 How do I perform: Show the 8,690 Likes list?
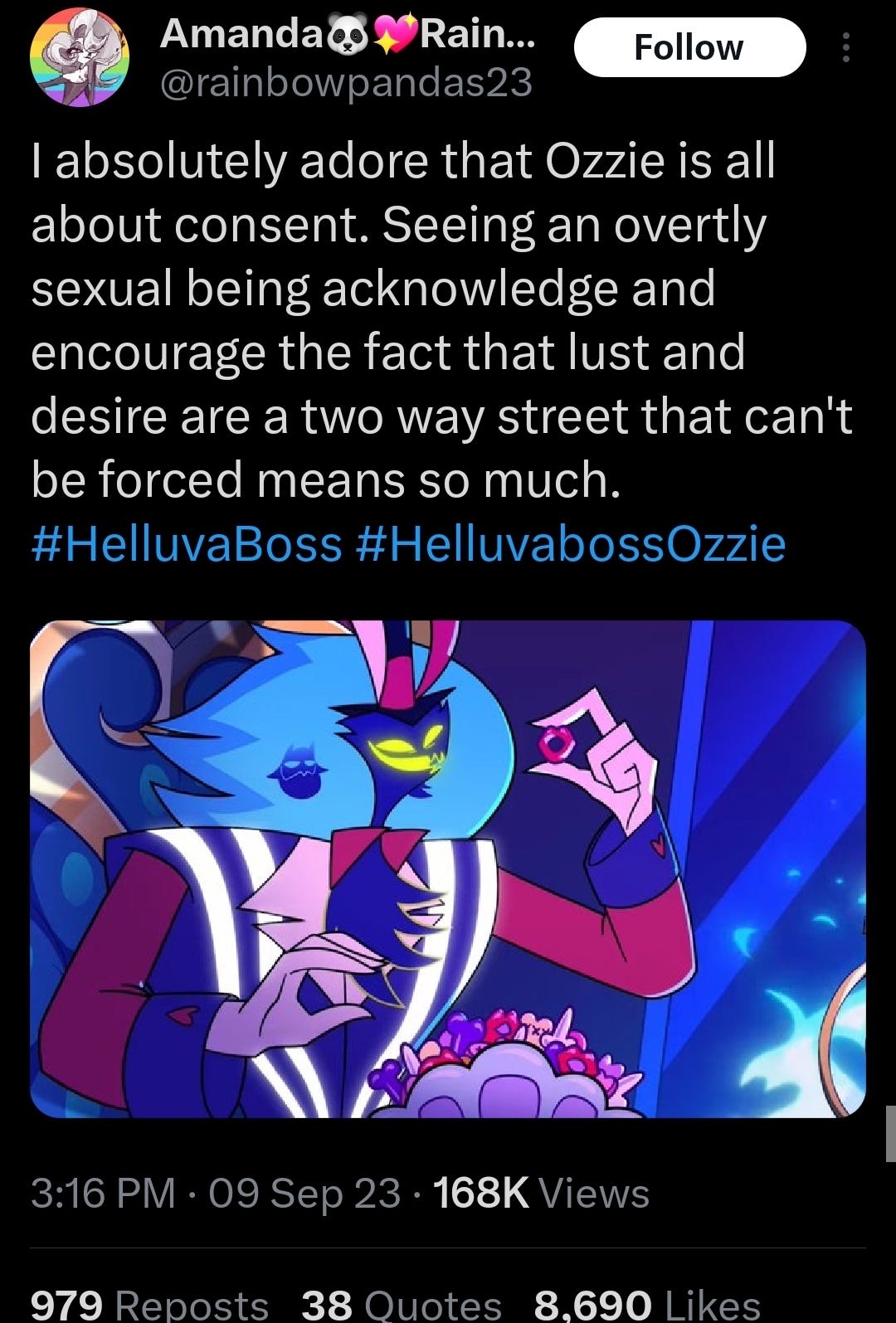click(647, 1304)
